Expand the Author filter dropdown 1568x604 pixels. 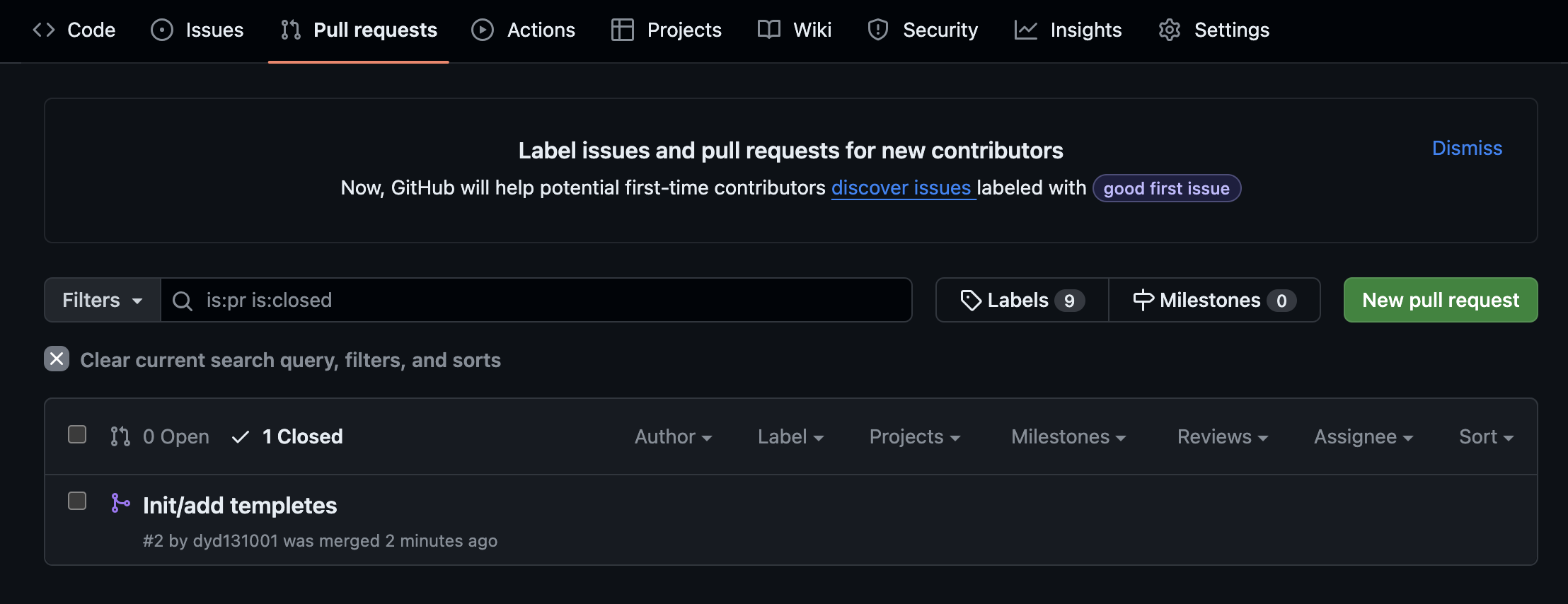point(673,437)
